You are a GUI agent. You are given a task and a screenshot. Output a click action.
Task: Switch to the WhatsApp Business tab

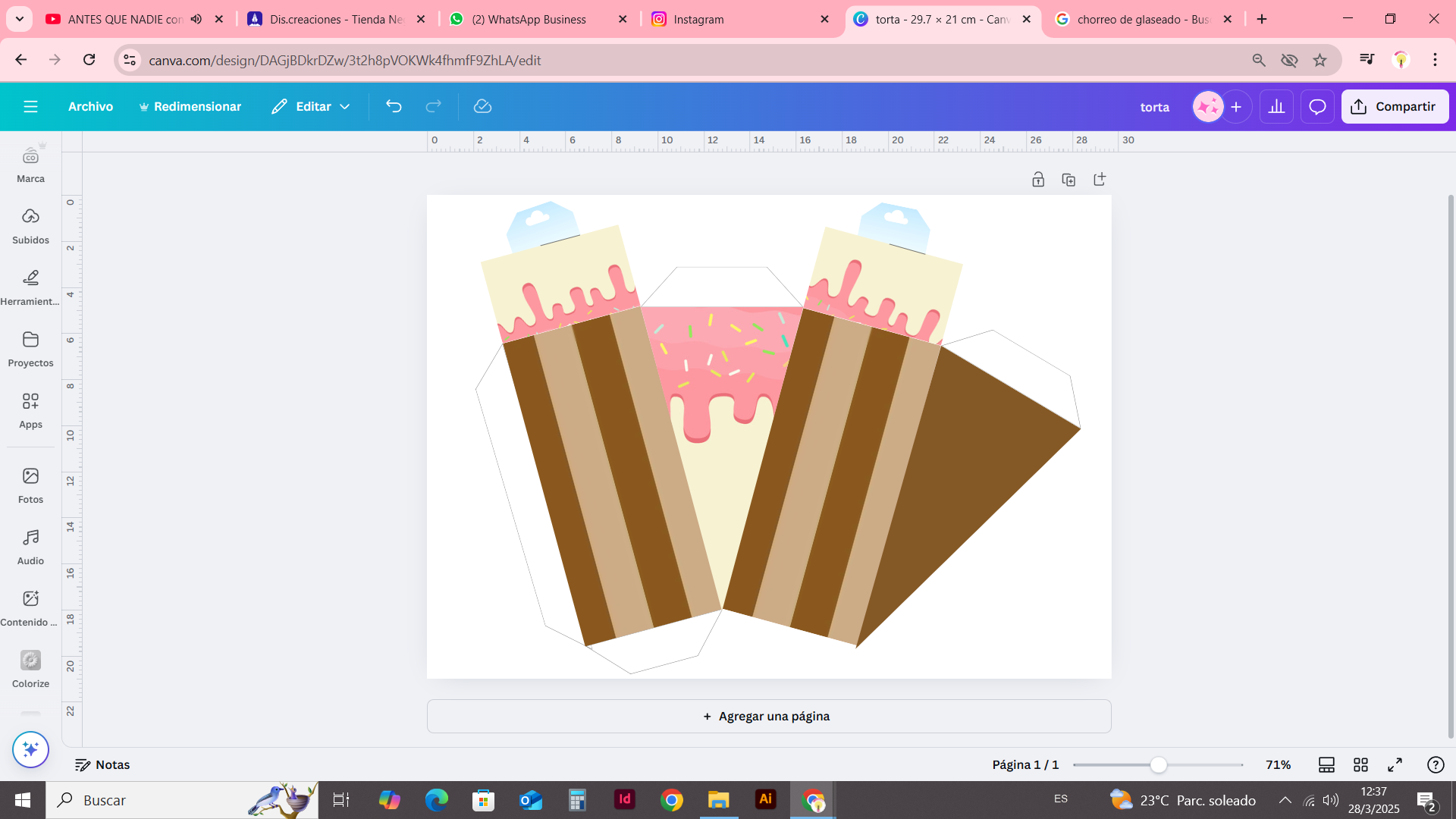pyautogui.click(x=529, y=19)
